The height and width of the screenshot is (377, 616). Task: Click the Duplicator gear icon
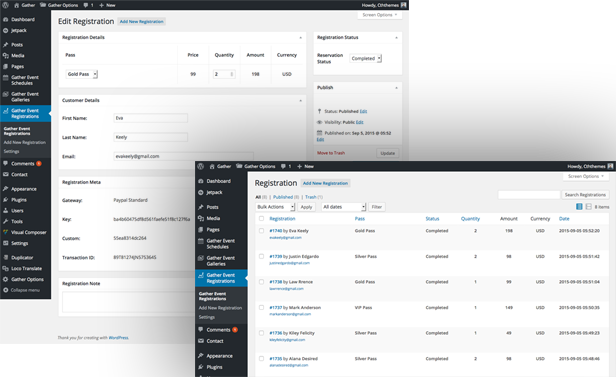point(6,258)
